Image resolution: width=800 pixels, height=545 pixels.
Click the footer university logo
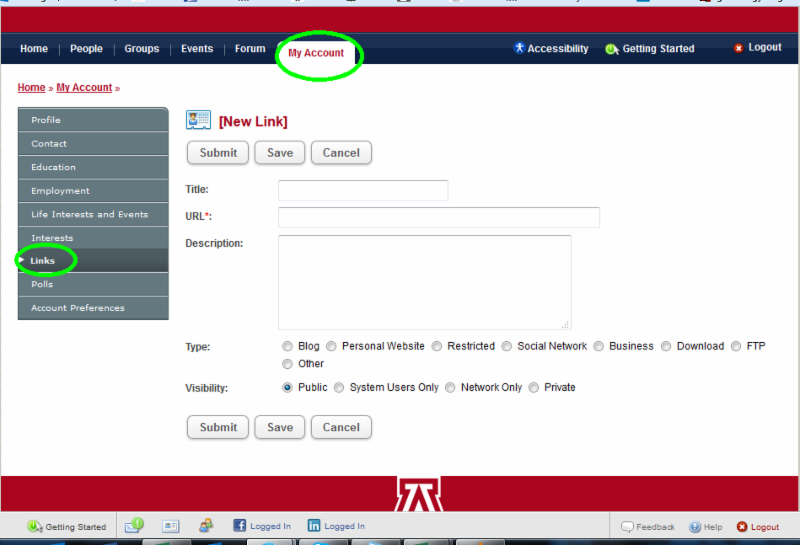(418, 494)
